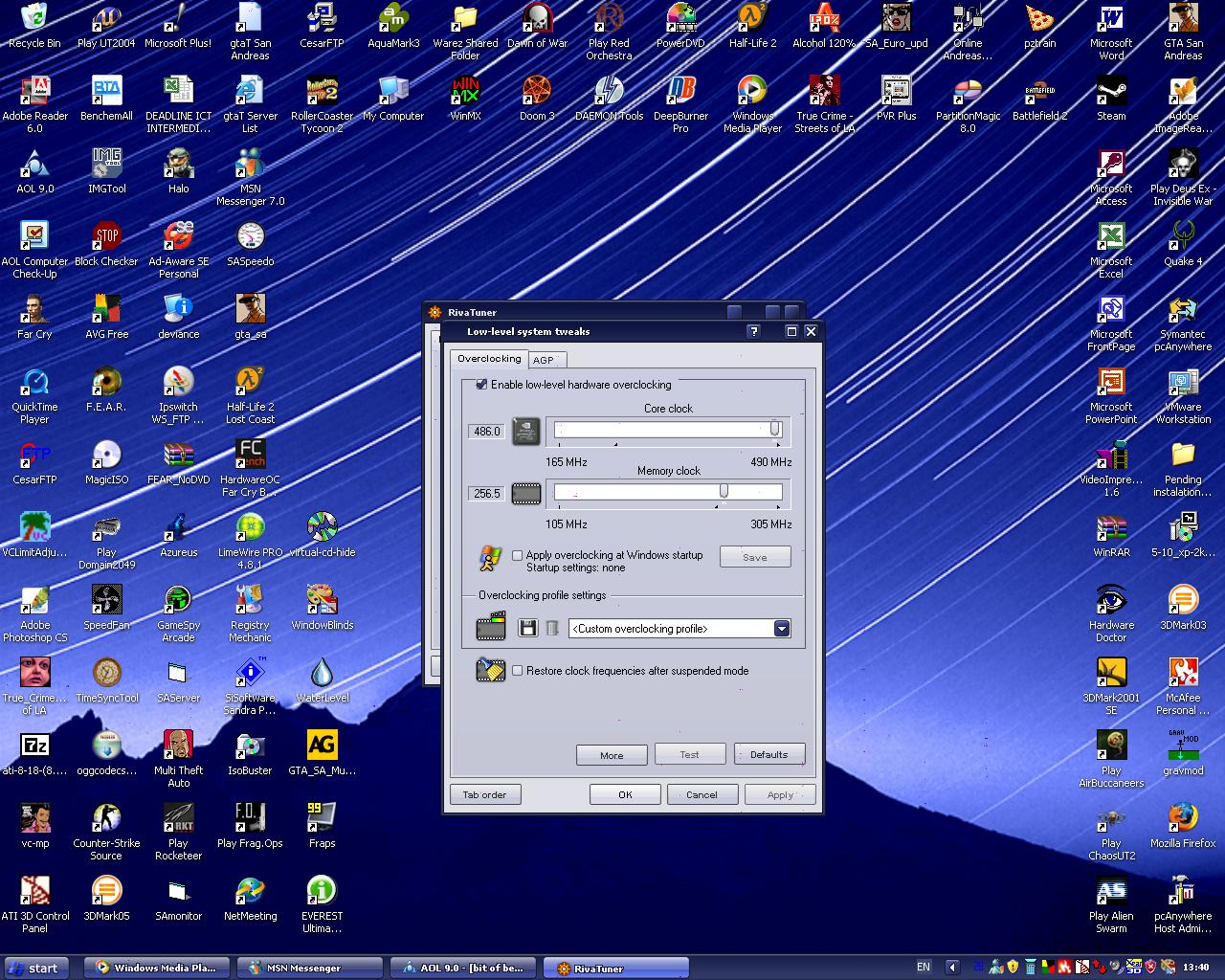Click the More button
1225x980 pixels.
point(612,755)
